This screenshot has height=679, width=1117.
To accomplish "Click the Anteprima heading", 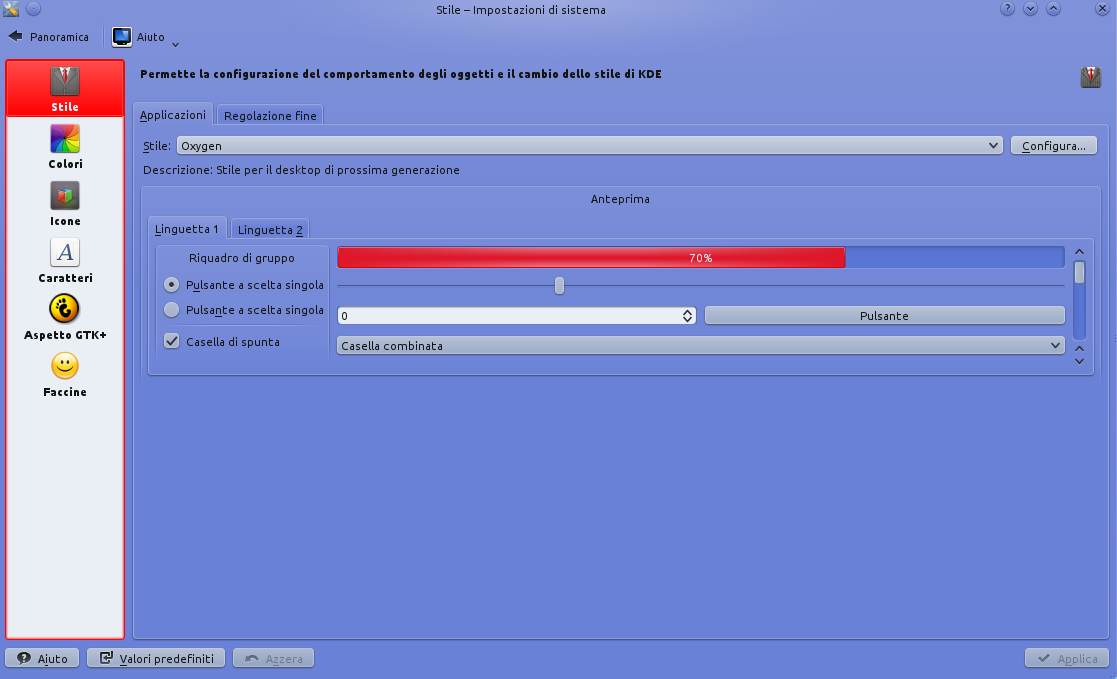I will click(620, 199).
